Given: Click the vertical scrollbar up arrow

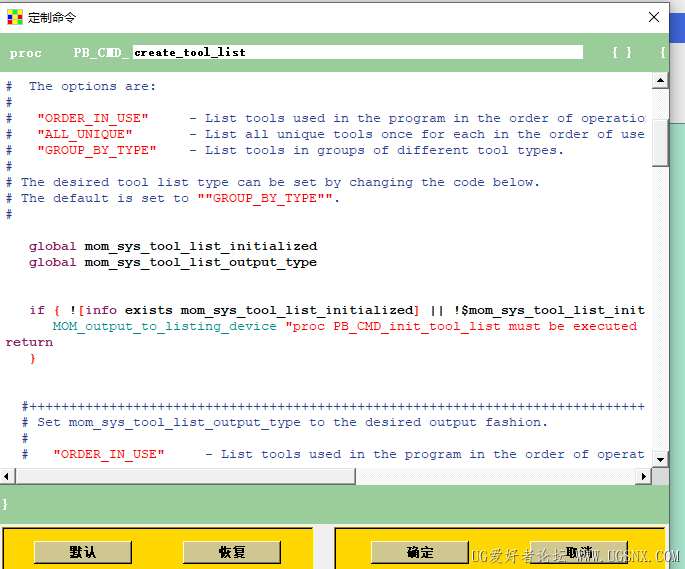Looking at the screenshot, I should pos(660,80).
